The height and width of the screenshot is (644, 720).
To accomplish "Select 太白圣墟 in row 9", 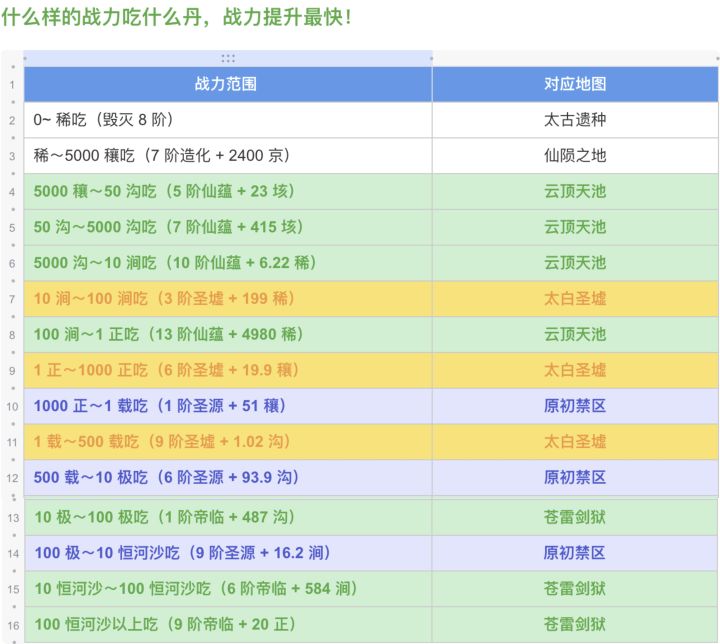I will [575, 371].
